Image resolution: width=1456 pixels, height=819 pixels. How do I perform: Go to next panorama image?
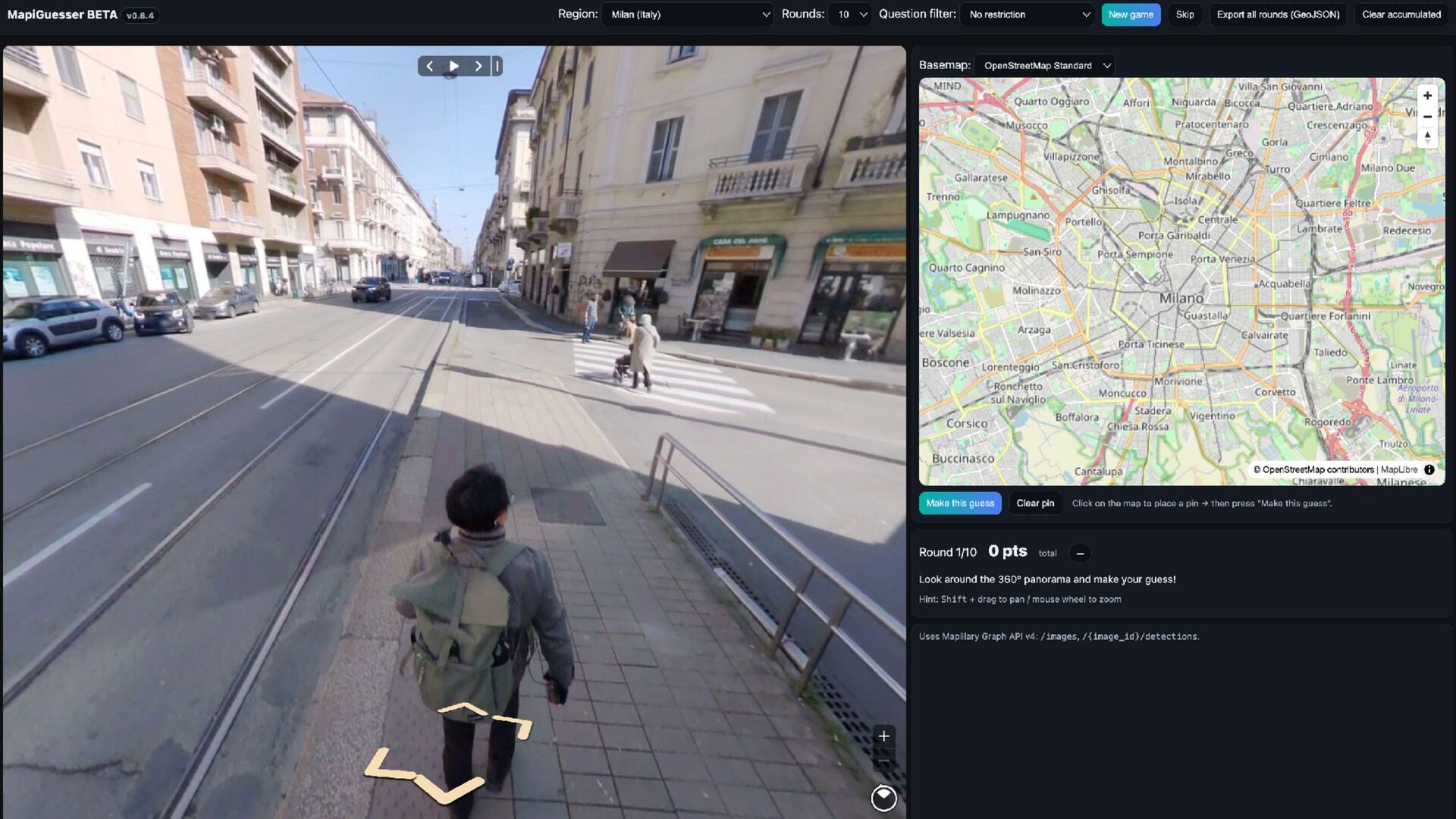(x=478, y=67)
